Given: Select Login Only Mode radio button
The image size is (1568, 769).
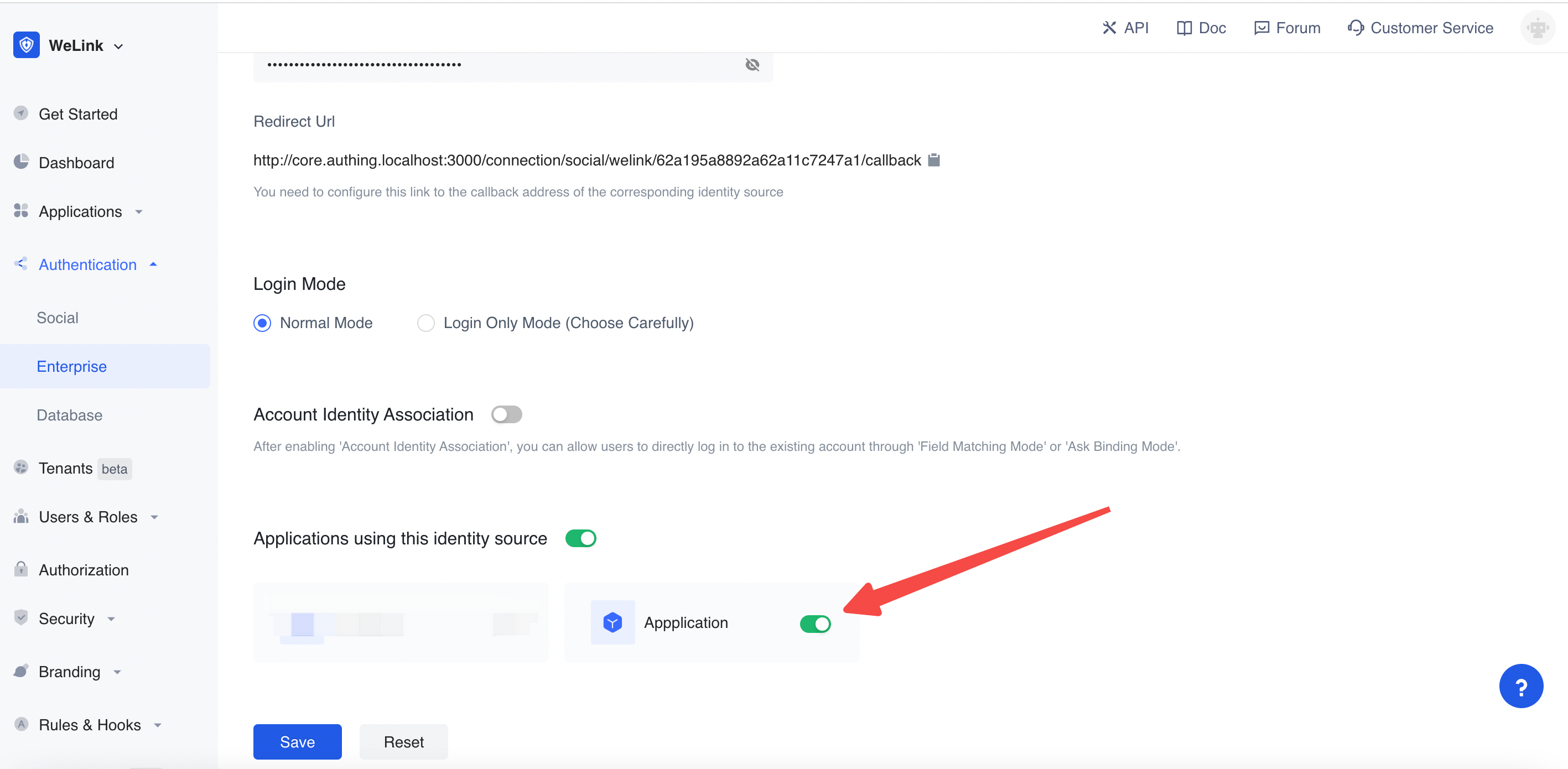Looking at the screenshot, I should point(426,323).
